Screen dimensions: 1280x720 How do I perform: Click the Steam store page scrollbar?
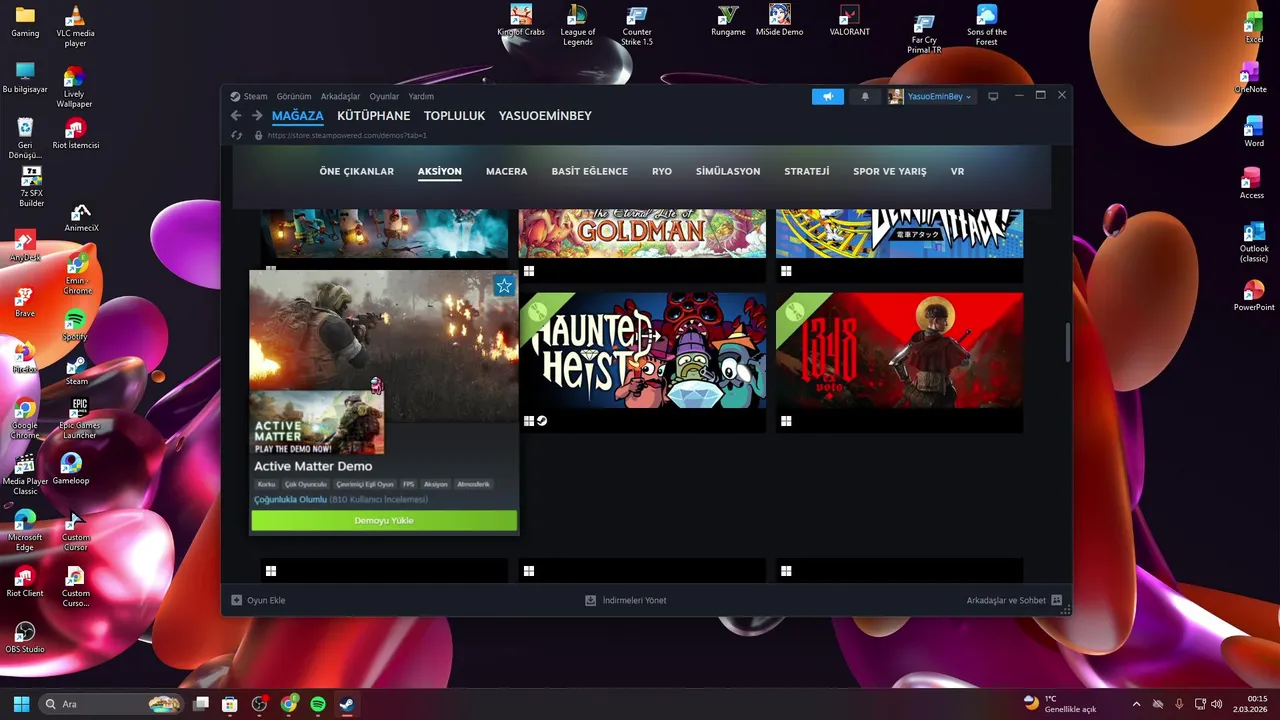tap(1068, 342)
